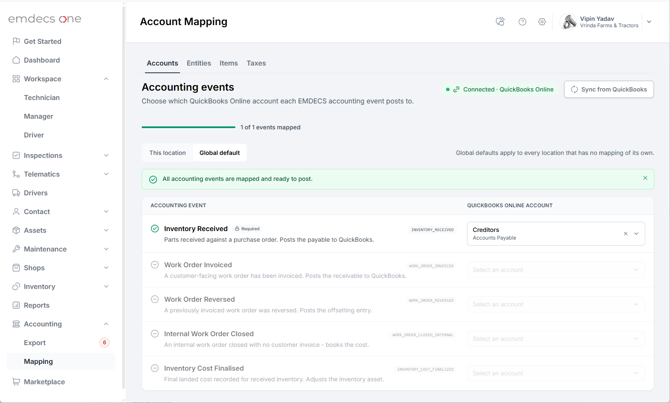Click the Workspace grid icon
The width and height of the screenshot is (670, 403).
(x=16, y=79)
